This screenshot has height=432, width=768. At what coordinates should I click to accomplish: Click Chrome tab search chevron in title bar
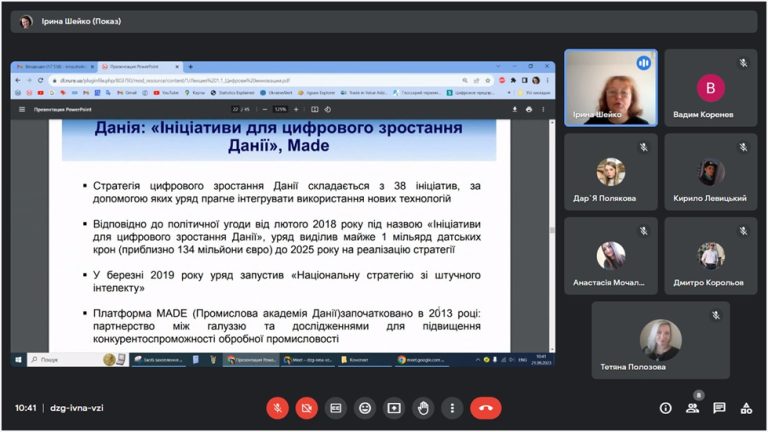coord(498,66)
